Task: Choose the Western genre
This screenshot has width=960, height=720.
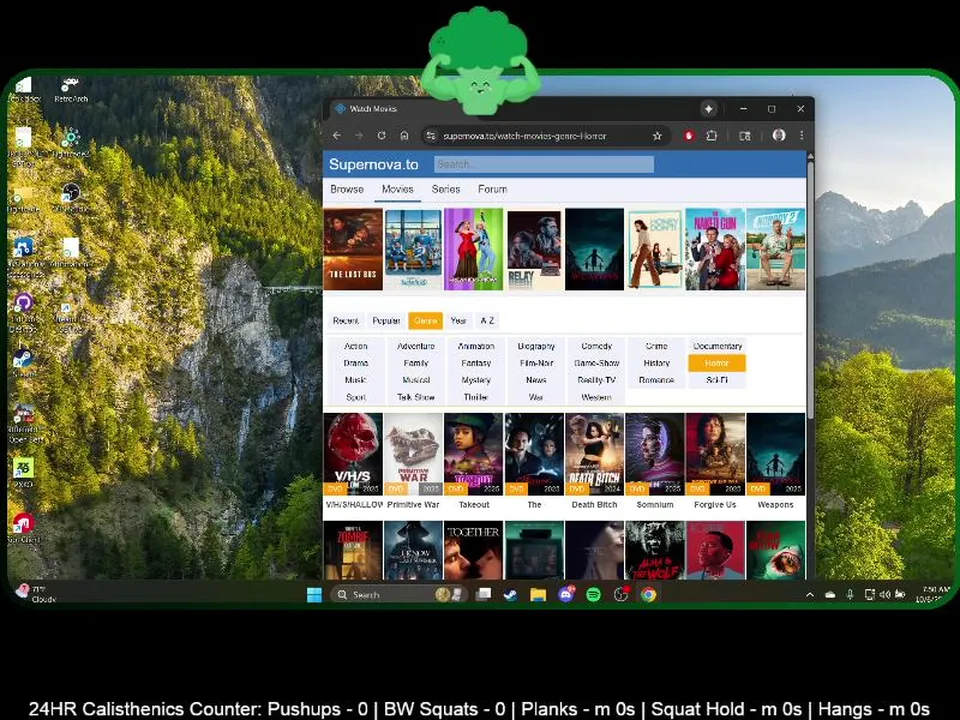Action: point(596,397)
